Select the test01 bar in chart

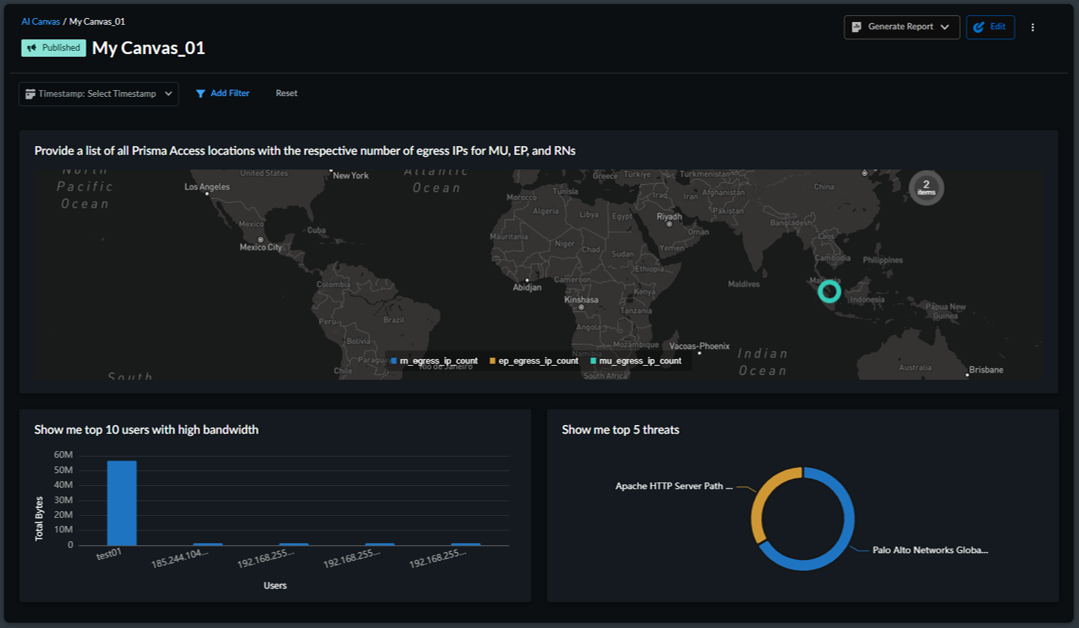[x=122, y=503]
